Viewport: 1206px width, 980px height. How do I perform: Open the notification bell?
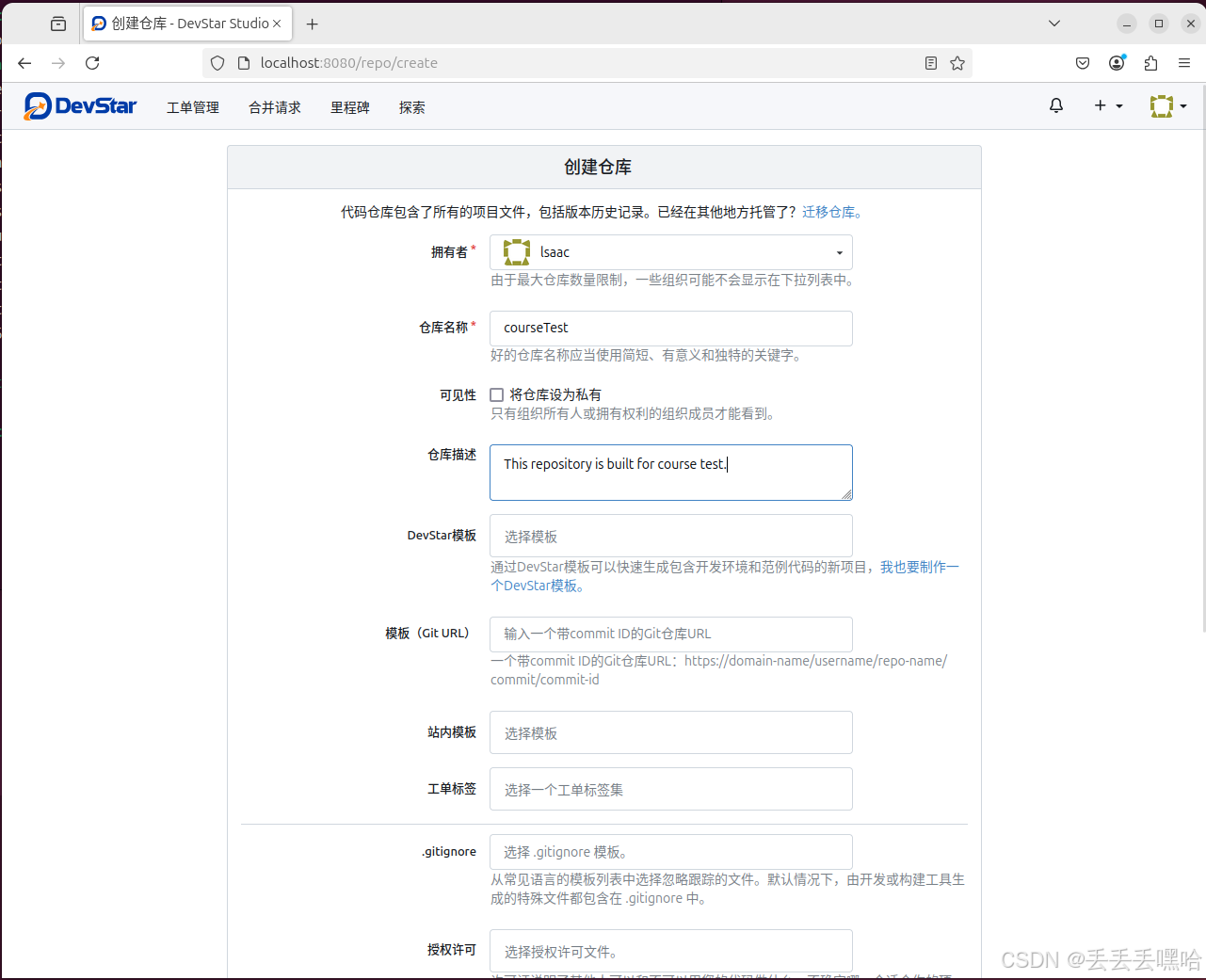[1055, 105]
